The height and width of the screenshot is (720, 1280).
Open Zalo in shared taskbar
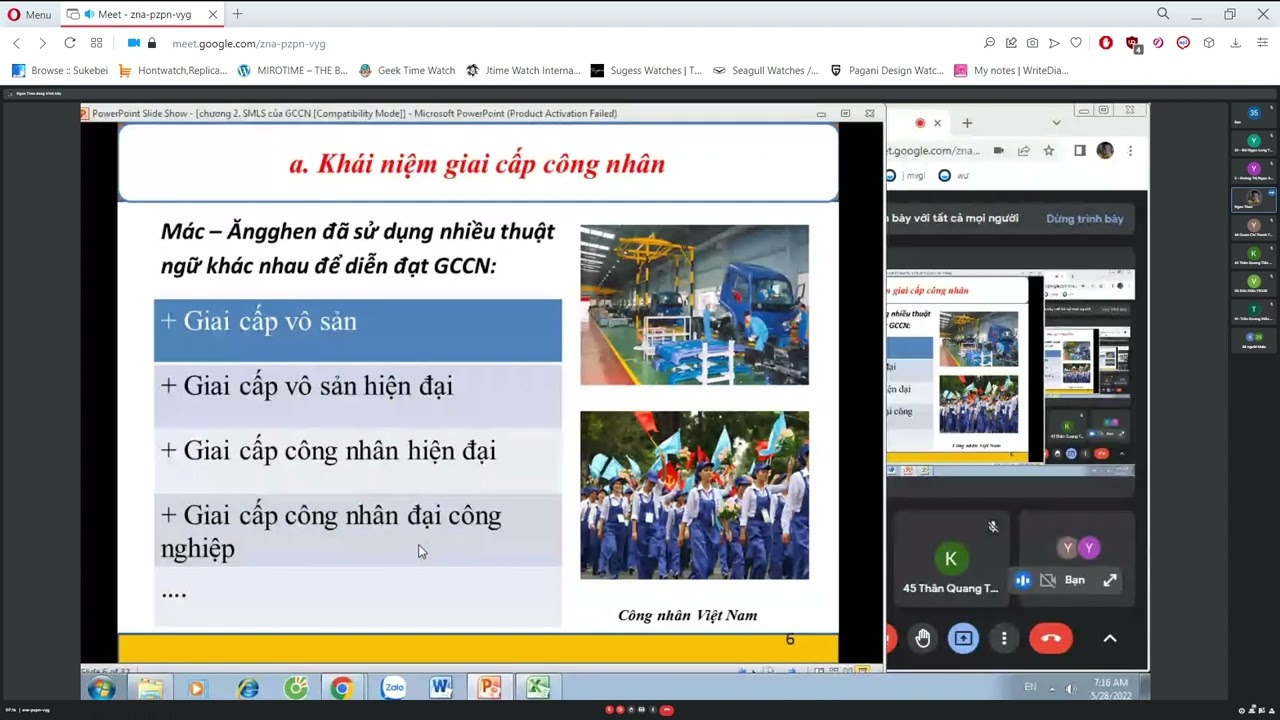click(394, 688)
